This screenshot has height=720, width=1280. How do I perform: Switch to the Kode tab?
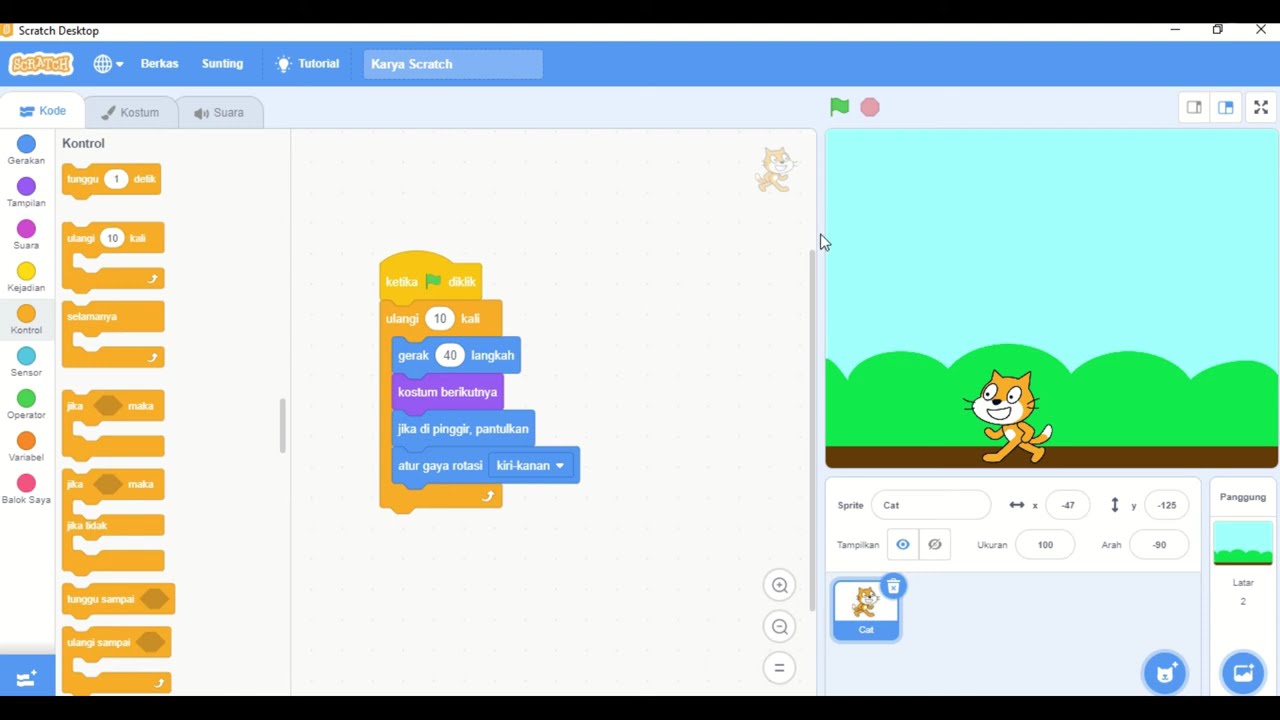coord(42,111)
